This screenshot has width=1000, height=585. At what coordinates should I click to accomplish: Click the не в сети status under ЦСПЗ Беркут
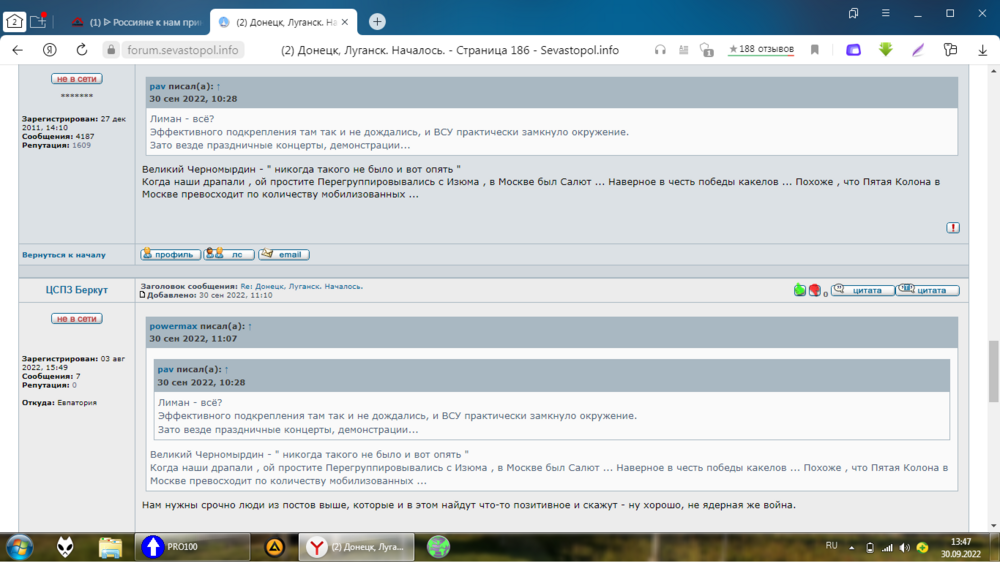pos(77,318)
